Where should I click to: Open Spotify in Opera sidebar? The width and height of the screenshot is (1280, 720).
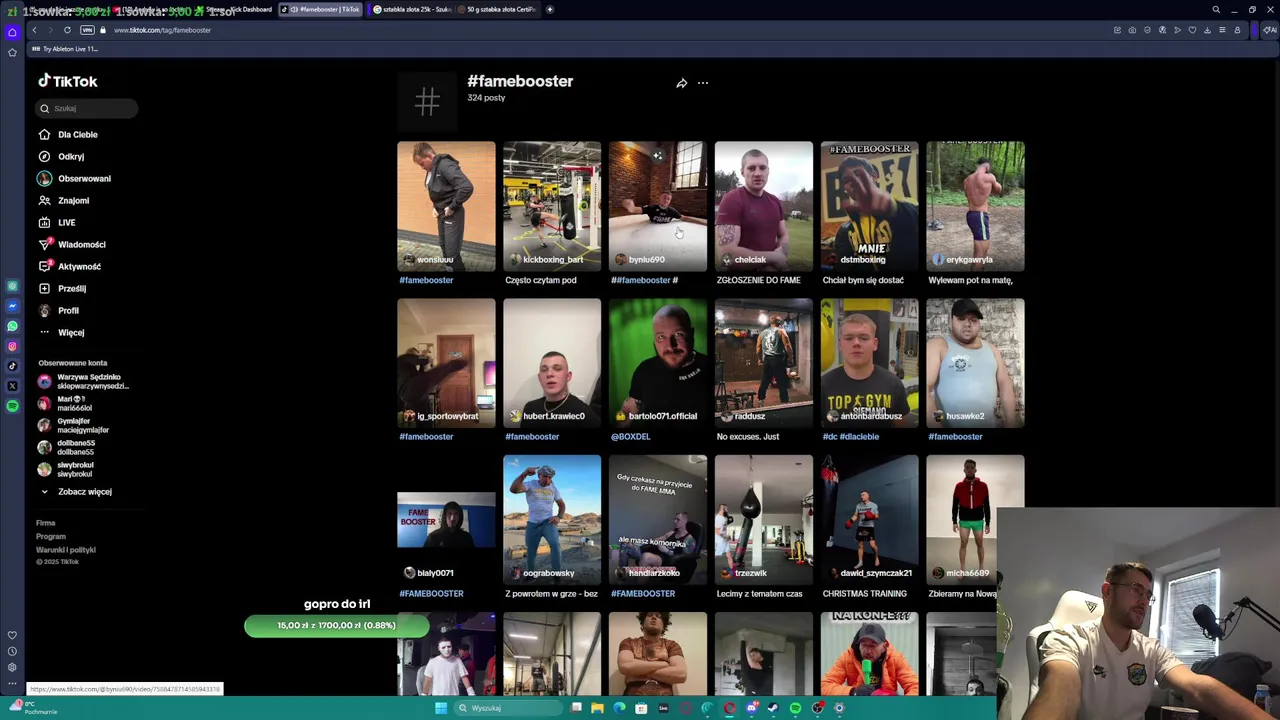[12, 406]
